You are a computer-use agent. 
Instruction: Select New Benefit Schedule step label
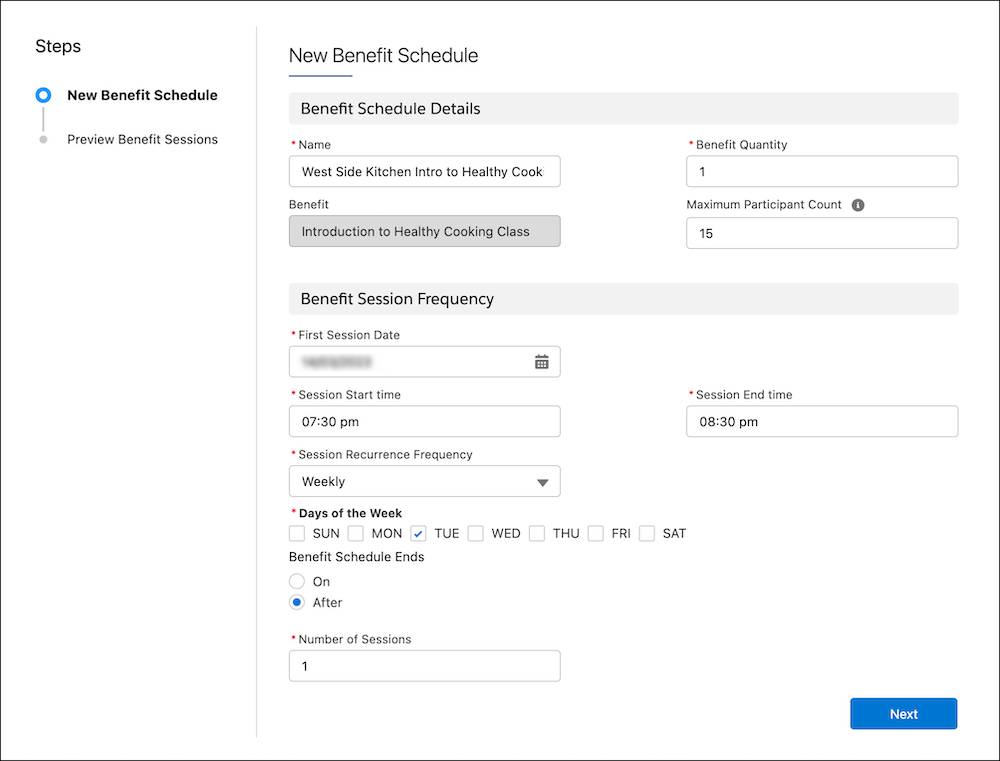pyautogui.click(x=142, y=96)
